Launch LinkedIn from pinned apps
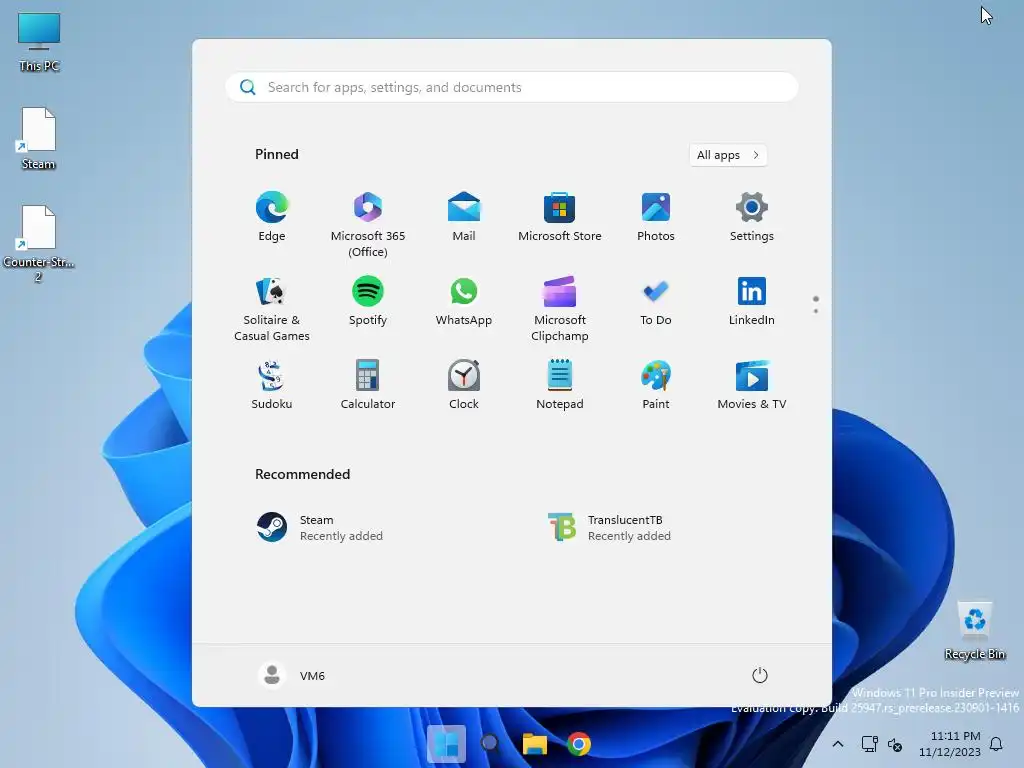Image resolution: width=1024 pixels, height=768 pixels. 752,301
